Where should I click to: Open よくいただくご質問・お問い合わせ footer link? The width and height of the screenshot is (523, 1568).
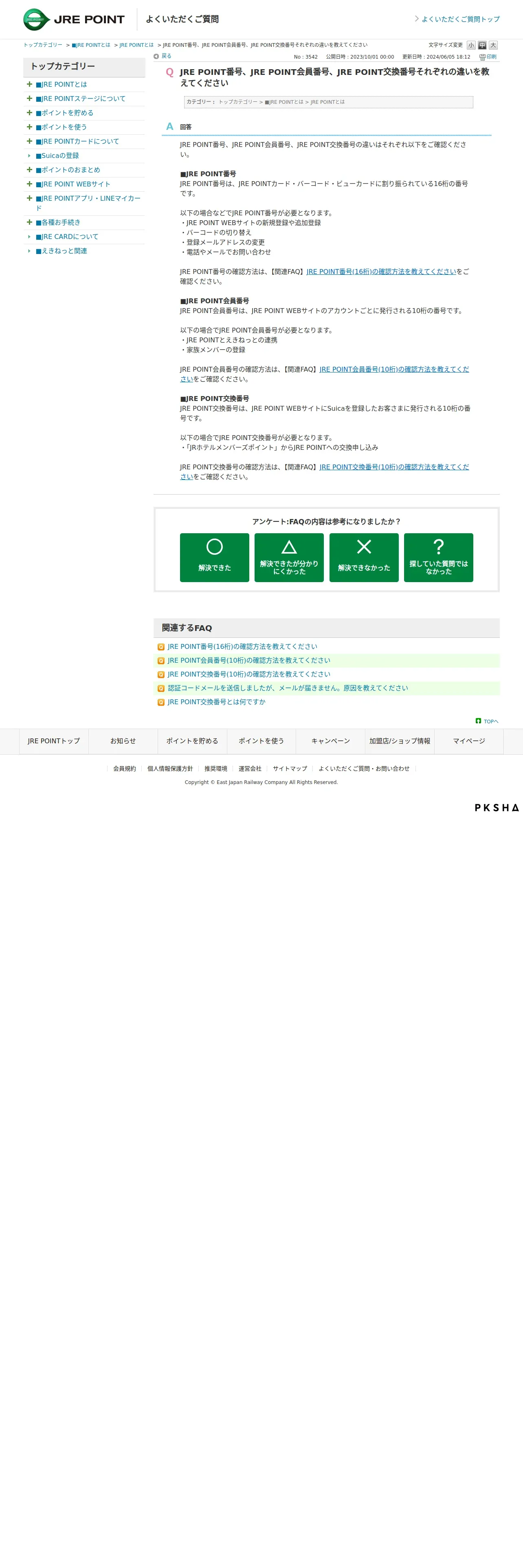364,769
